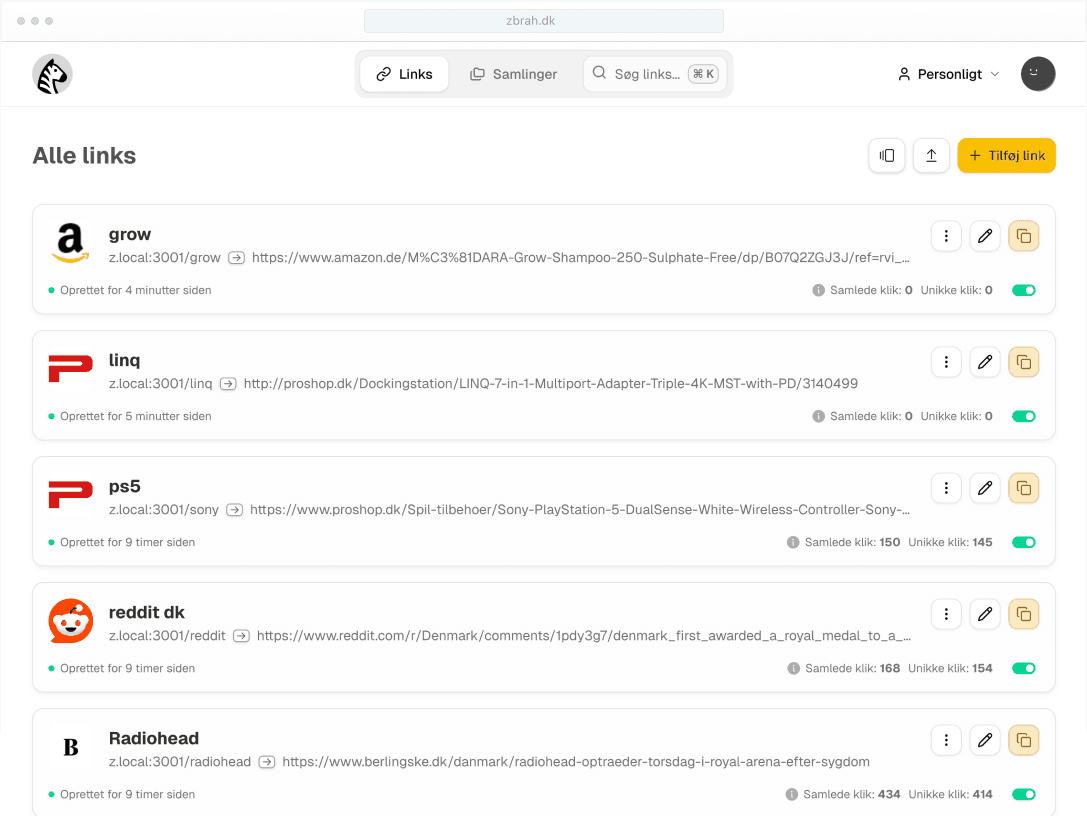The image size is (1087, 816).
Task: Open the linq proshop.dk destination URL
Action: tap(550, 383)
